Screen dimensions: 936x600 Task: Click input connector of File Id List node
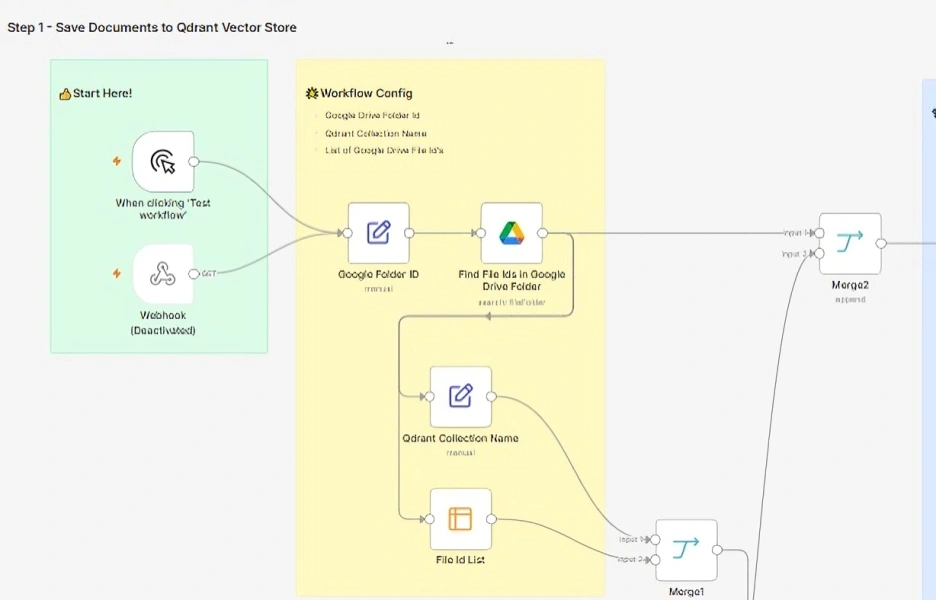click(430, 519)
